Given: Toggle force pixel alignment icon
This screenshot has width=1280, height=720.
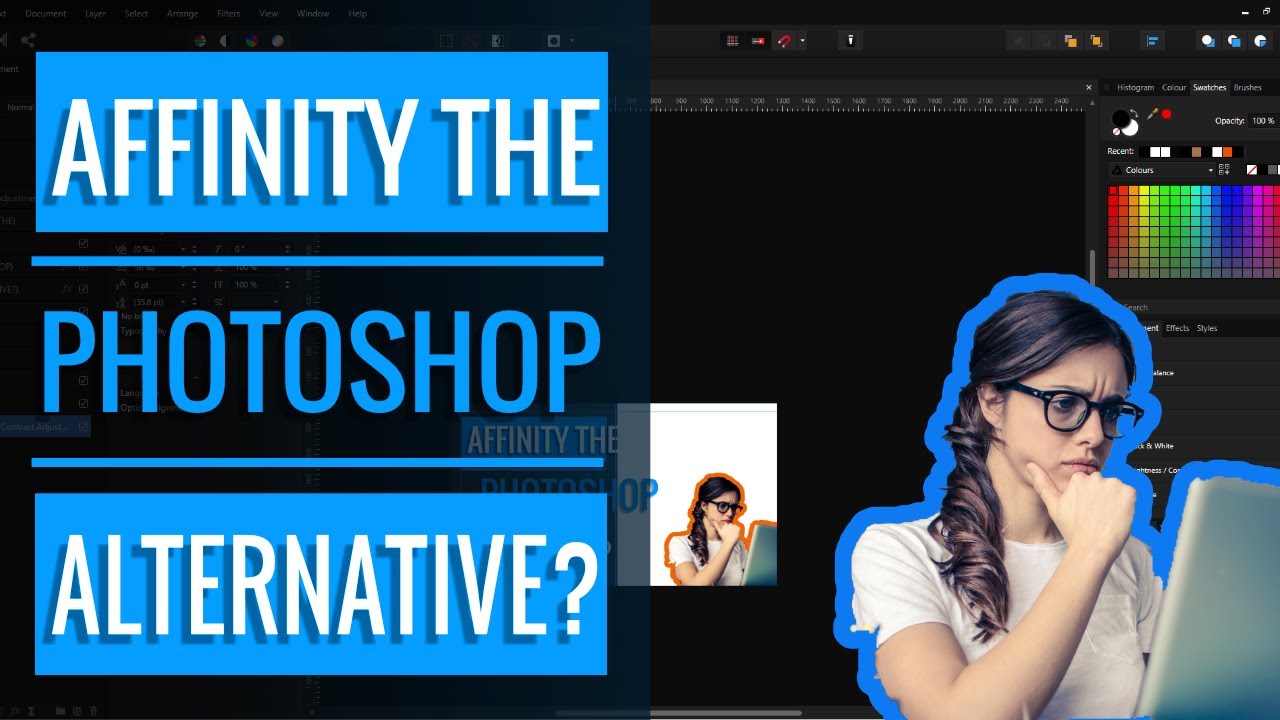Looking at the screenshot, I should pyautogui.click(x=758, y=41).
